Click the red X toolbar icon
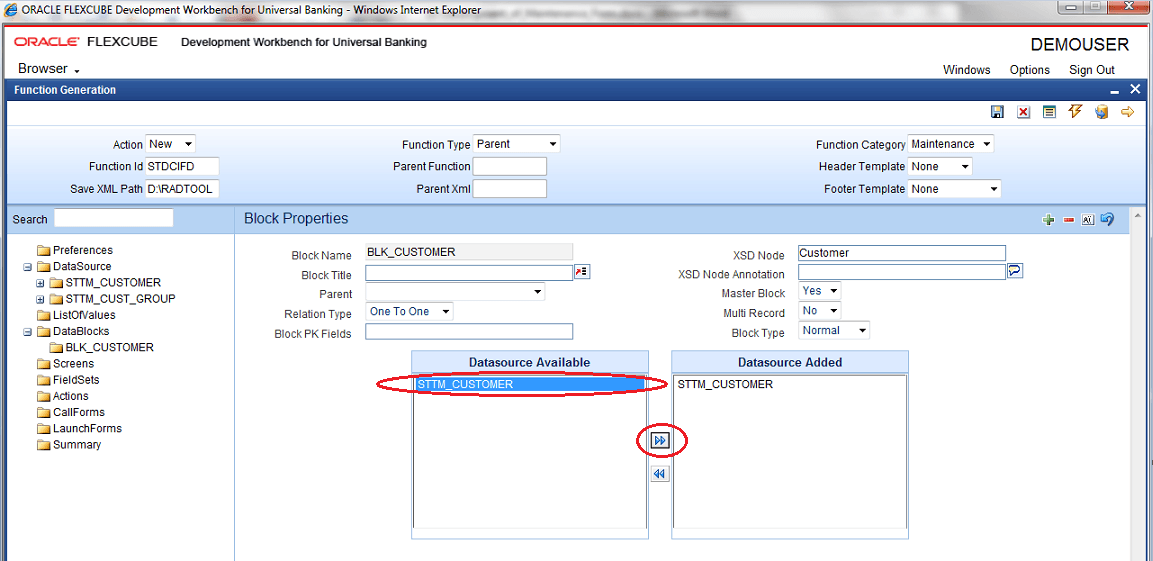The height and width of the screenshot is (561, 1153). point(1024,112)
